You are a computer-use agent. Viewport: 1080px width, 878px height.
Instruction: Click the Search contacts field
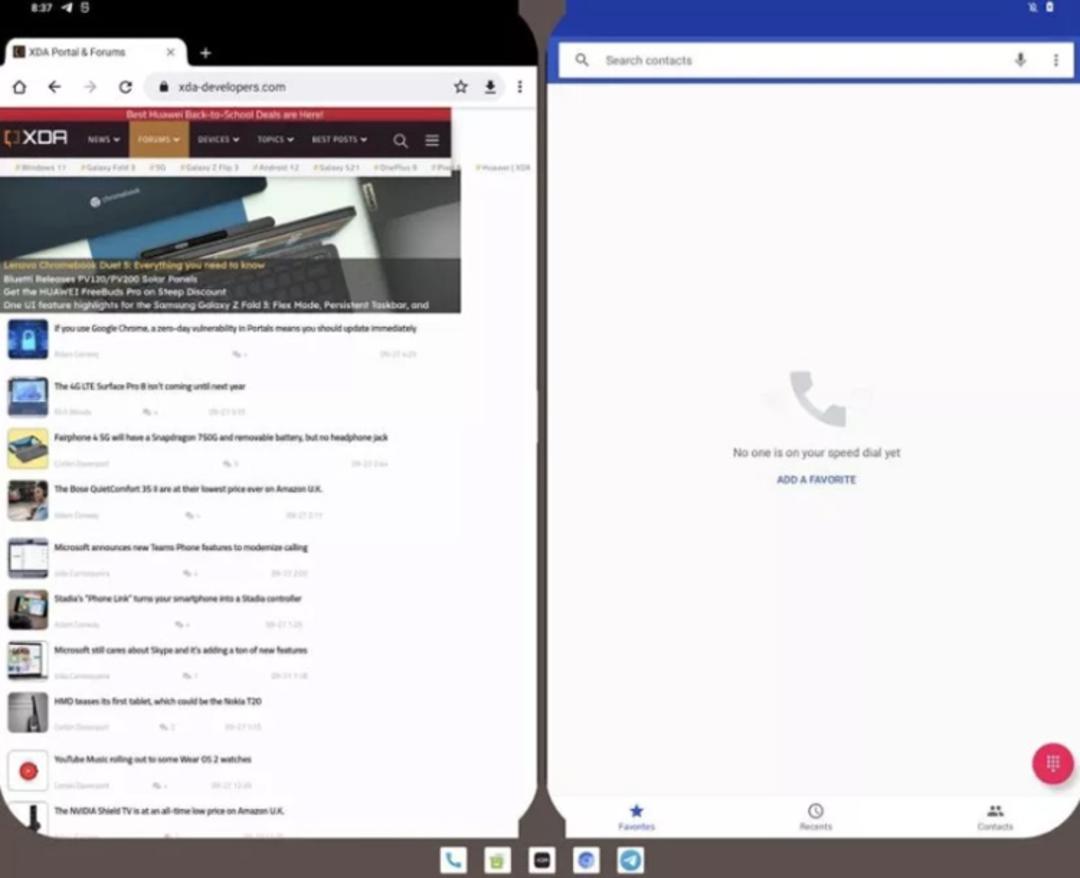815,61
